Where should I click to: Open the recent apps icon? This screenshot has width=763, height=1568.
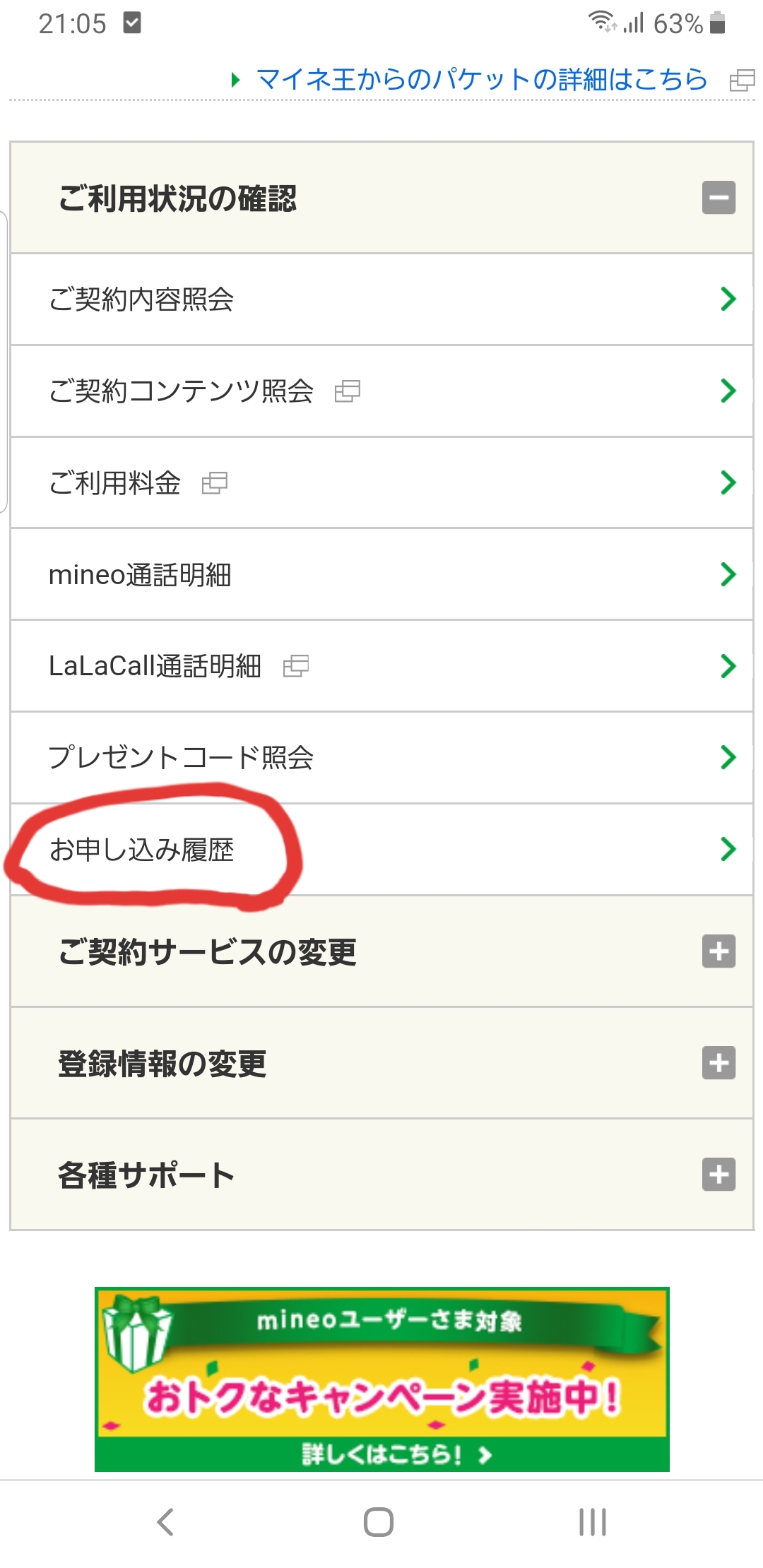pyautogui.click(x=592, y=1521)
